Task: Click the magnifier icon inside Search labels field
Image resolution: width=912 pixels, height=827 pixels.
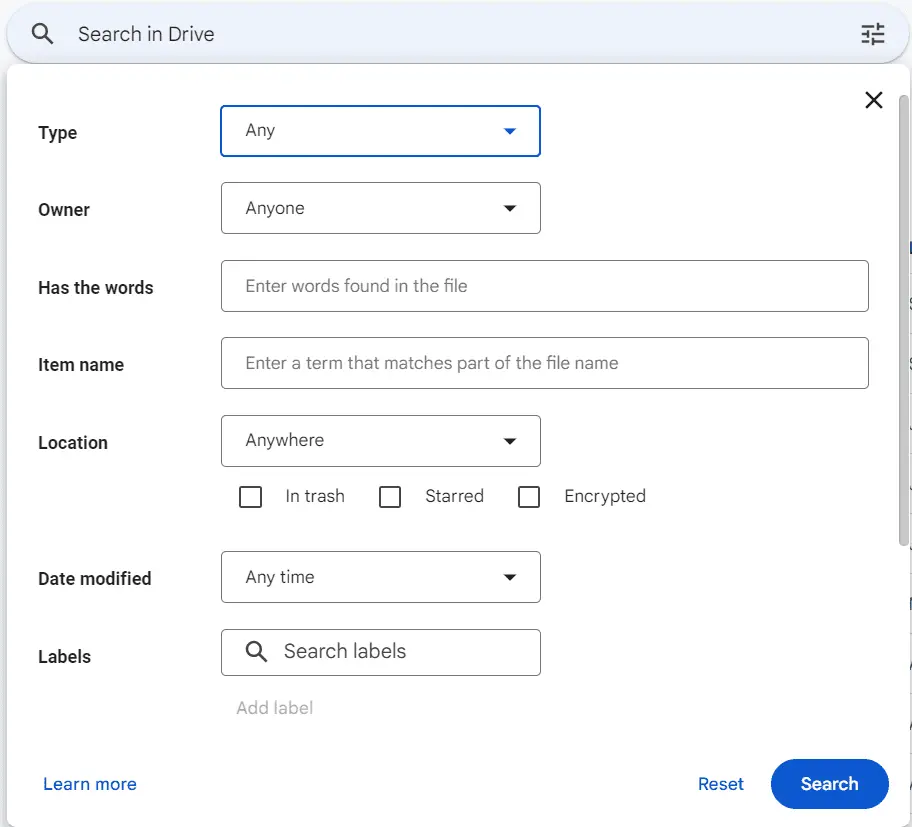Action: pyautogui.click(x=255, y=652)
